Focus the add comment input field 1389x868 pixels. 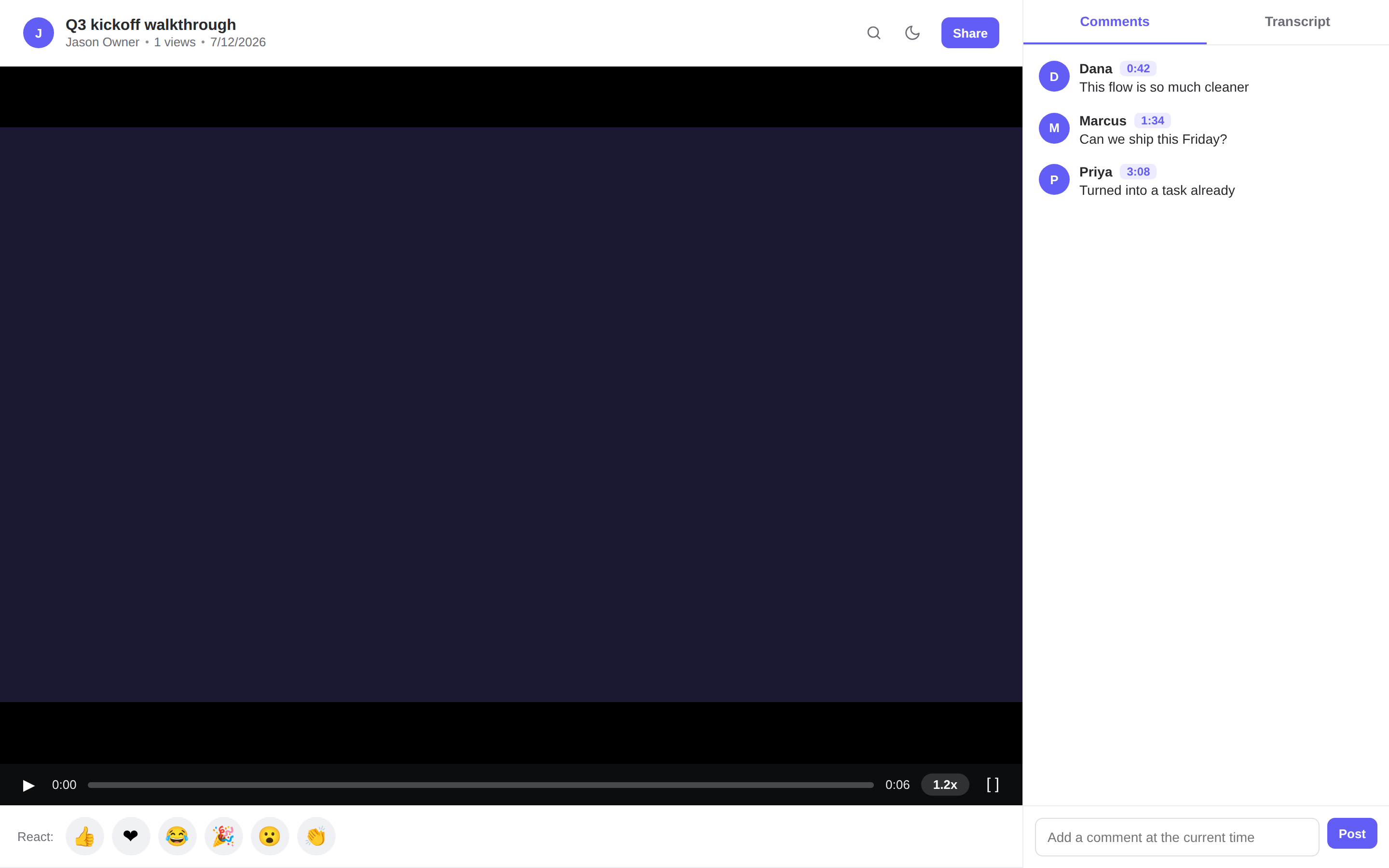click(1177, 837)
